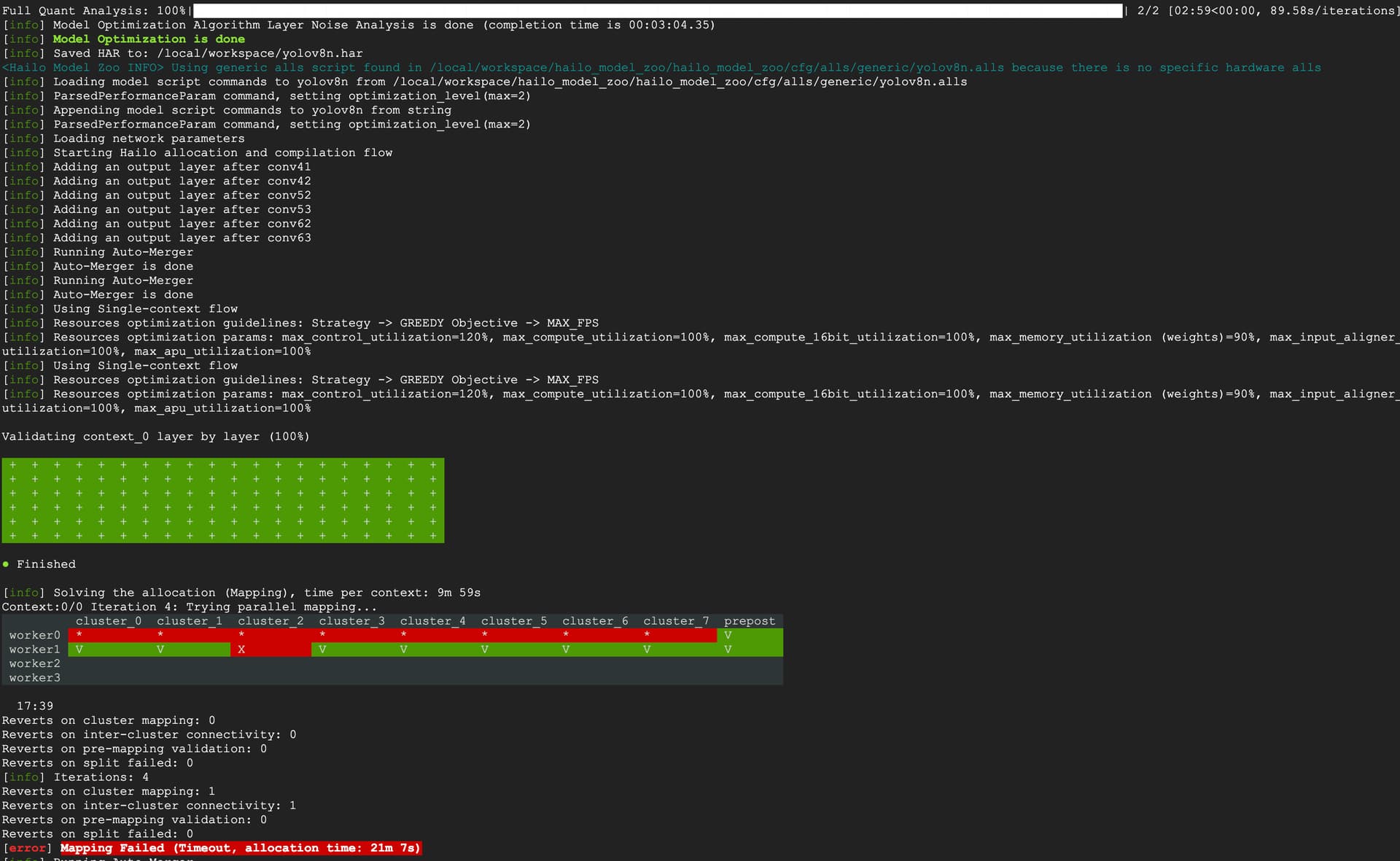Viewport: 1400px width, 861px height.
Task: Click the V mark in worker1 cluster_0 cell
Action: click(x=79, y=650)
